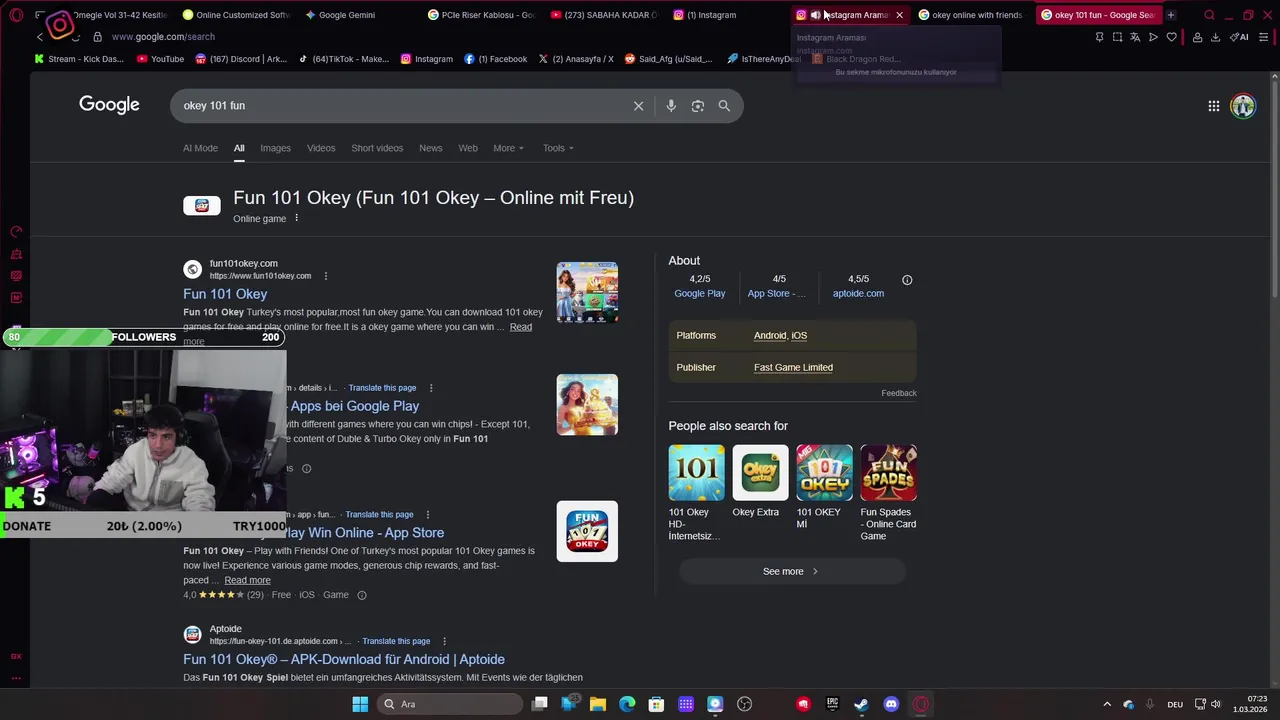Click the search query input field
The image size is (1280, 720).
(x=400, y=106)
